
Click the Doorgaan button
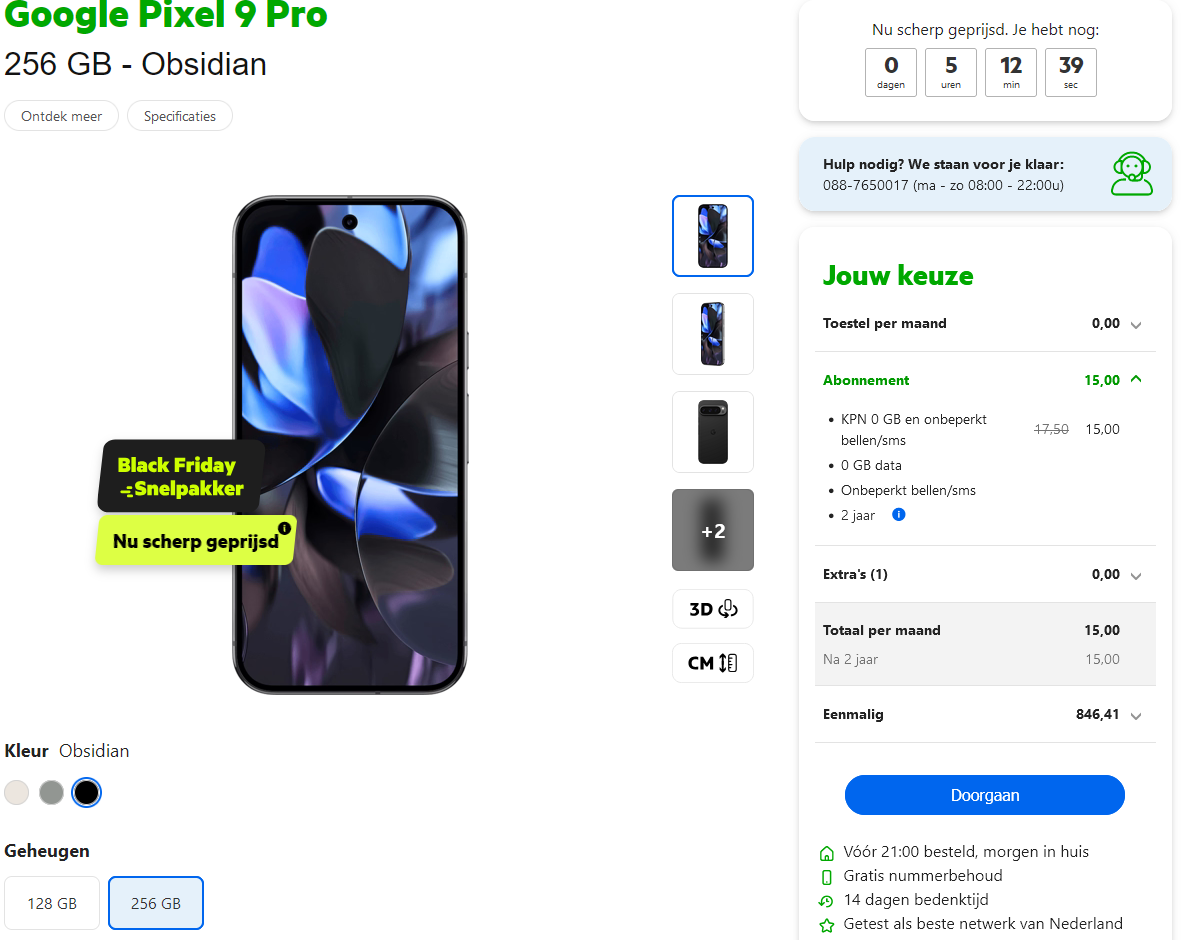click(x=984, y=795)
